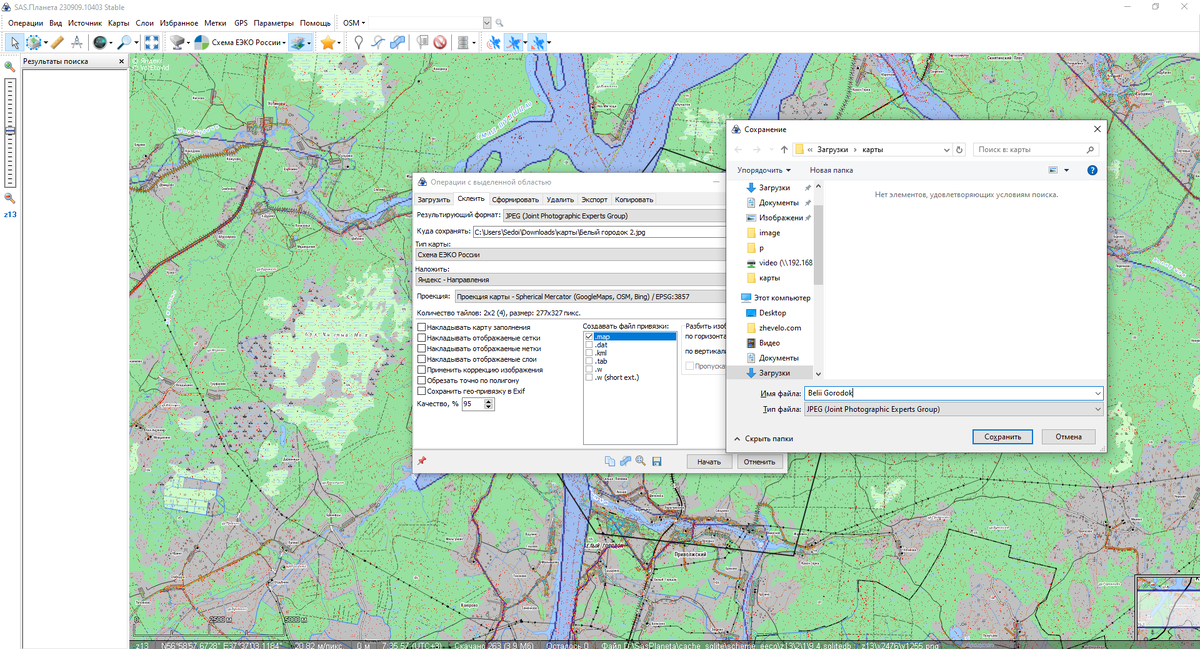Select the ruler distance measurement tool
This screenshot has height=649, width=1200.
coord(56,43)
